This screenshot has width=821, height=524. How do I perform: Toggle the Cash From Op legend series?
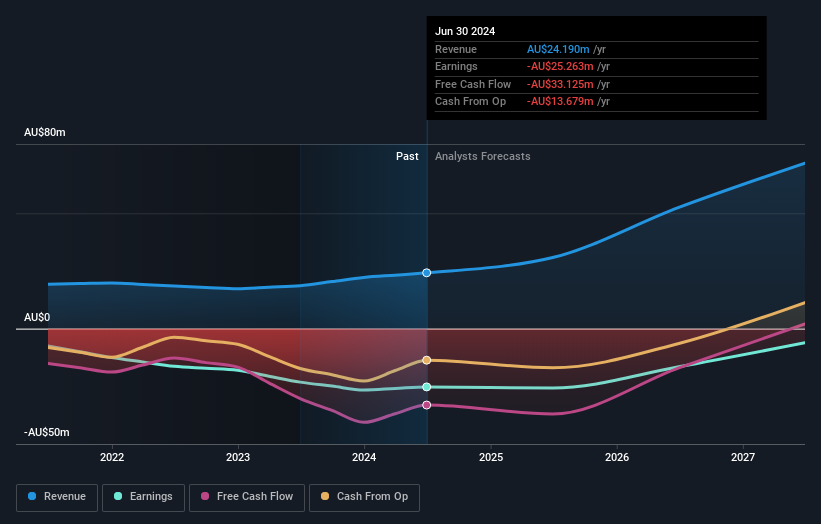coord(364,497)
